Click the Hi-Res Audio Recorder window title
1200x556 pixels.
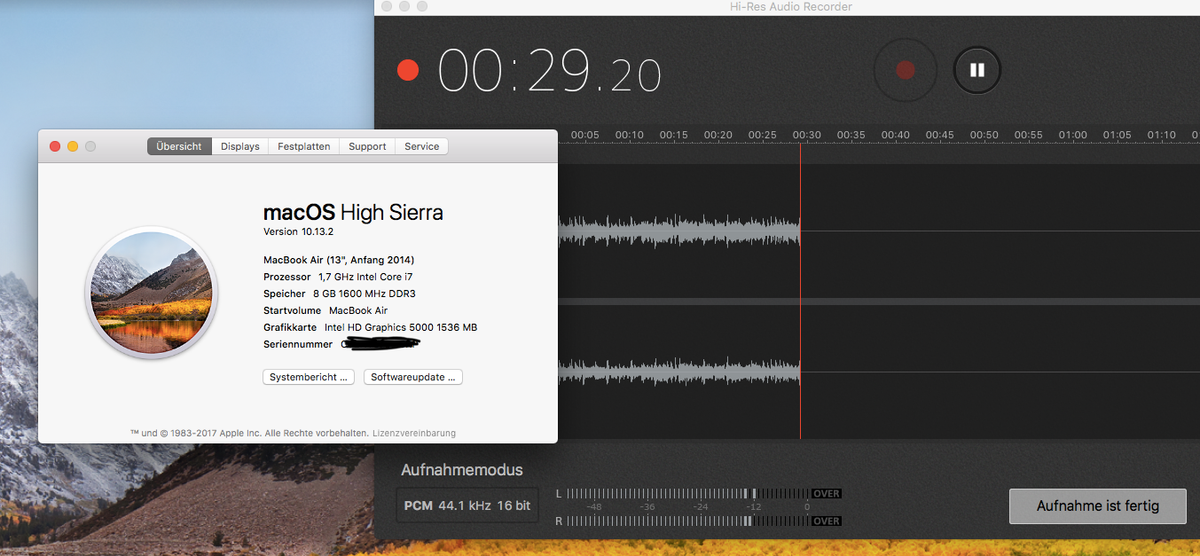(792, 7)
